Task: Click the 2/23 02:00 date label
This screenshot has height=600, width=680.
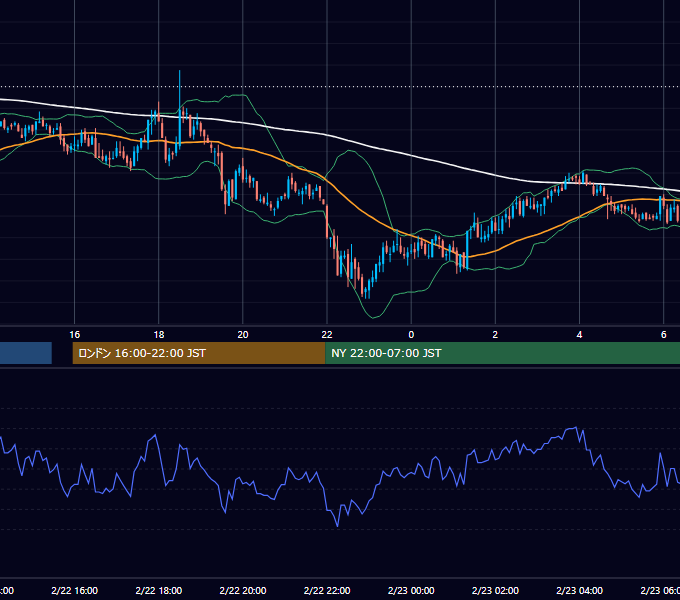Action: (495, 590)
